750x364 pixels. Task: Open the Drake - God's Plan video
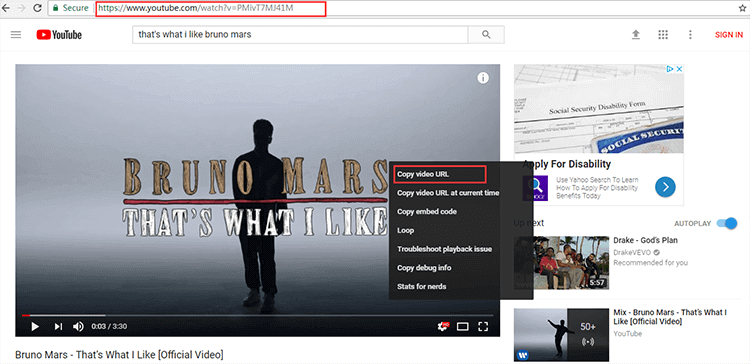tap(645, 240)
